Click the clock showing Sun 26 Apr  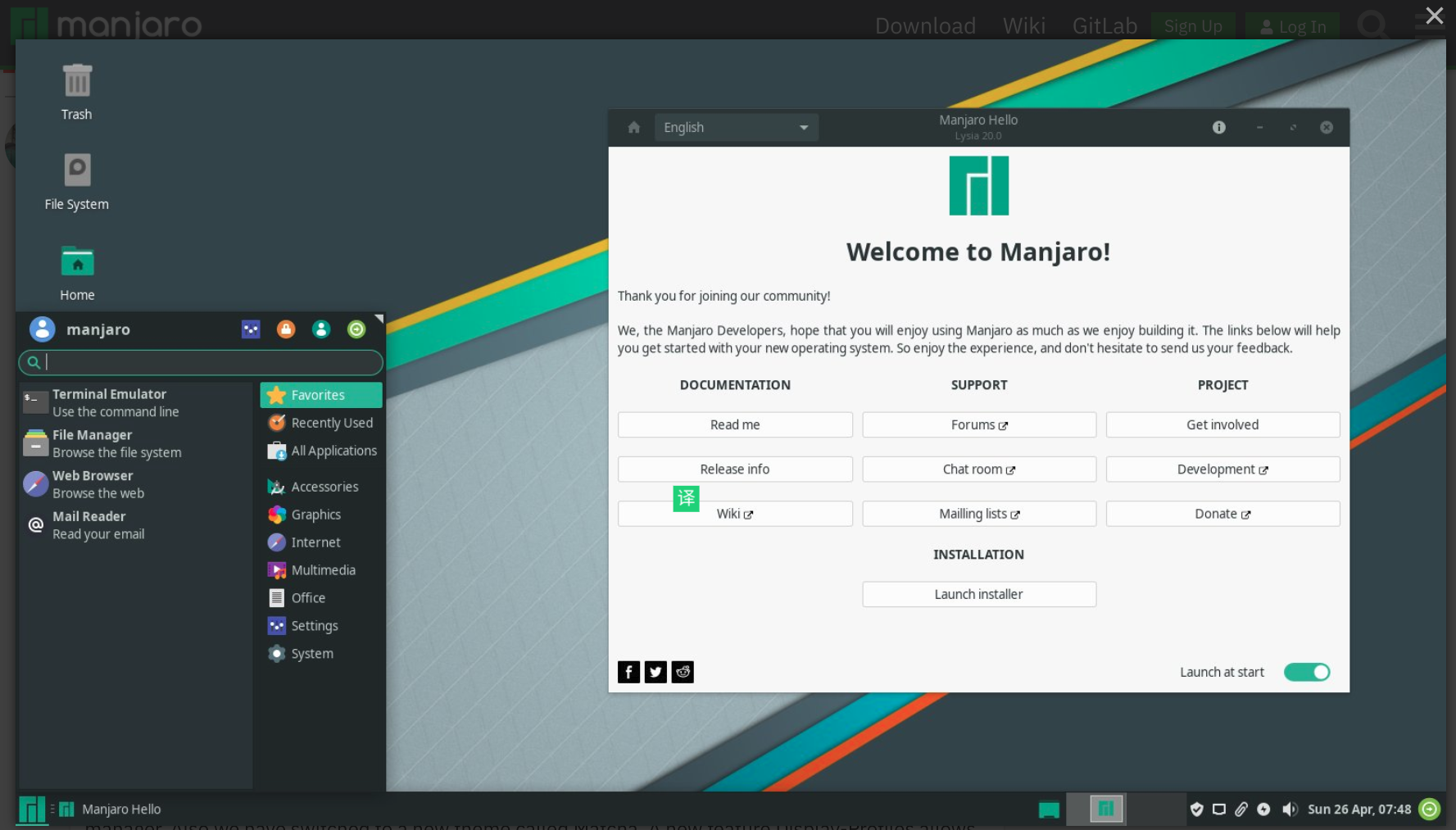(x=1359, y=810)
